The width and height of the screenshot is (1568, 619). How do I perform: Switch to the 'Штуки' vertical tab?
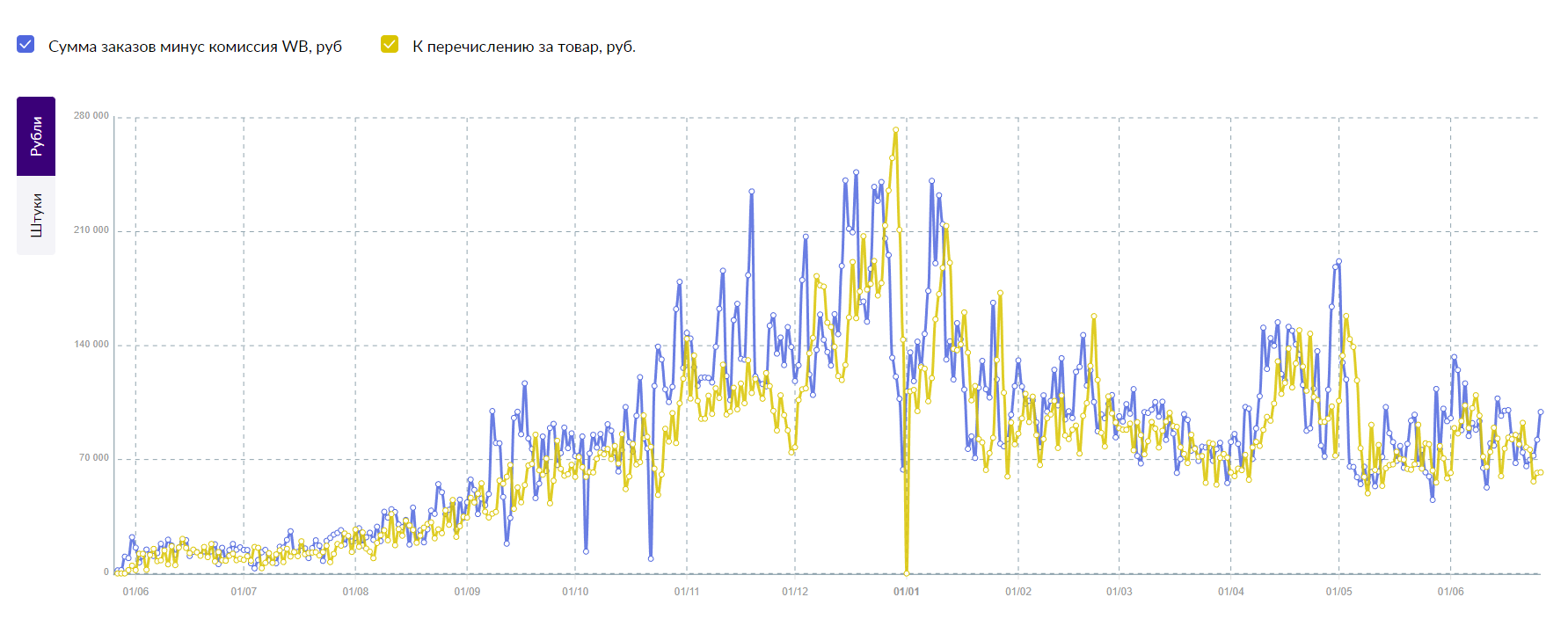36,215
